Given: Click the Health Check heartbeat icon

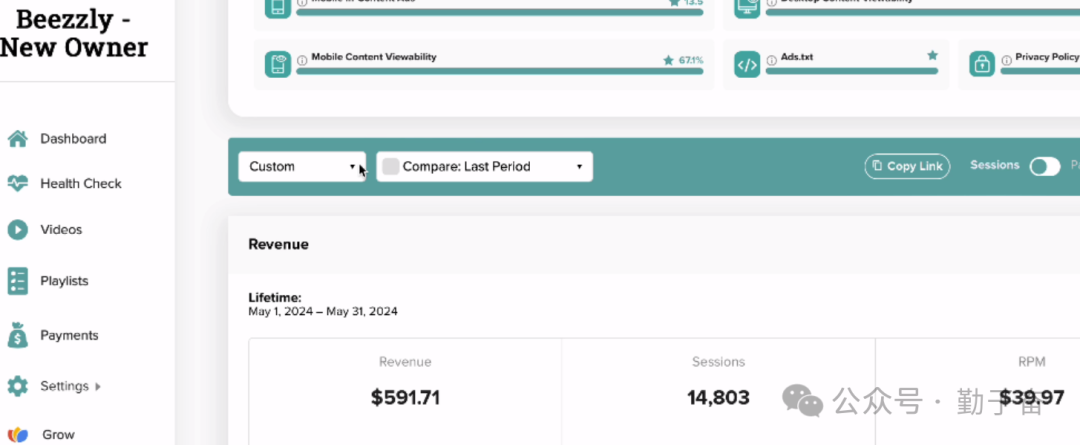Looking at the screenshot, I should tap(17, 184).
